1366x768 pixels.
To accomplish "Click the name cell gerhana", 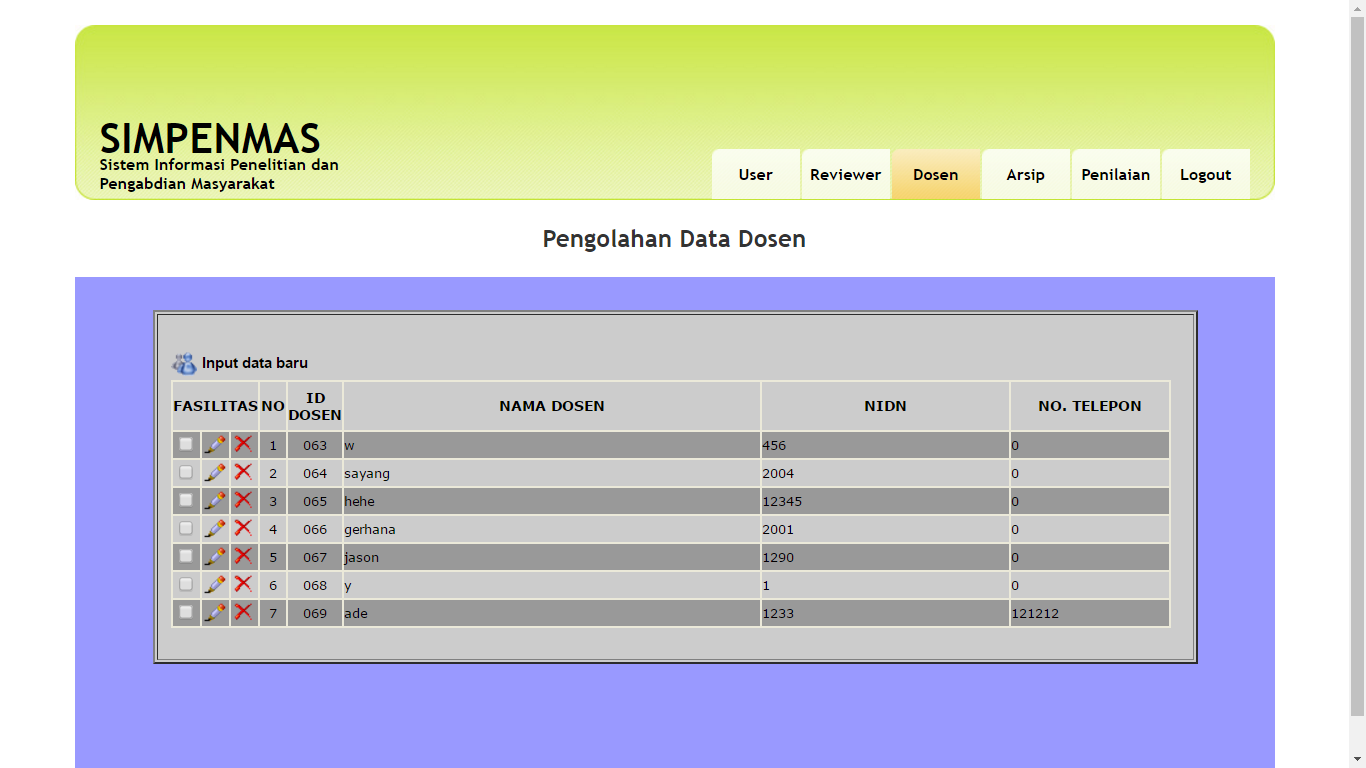I will coord(552,529).
